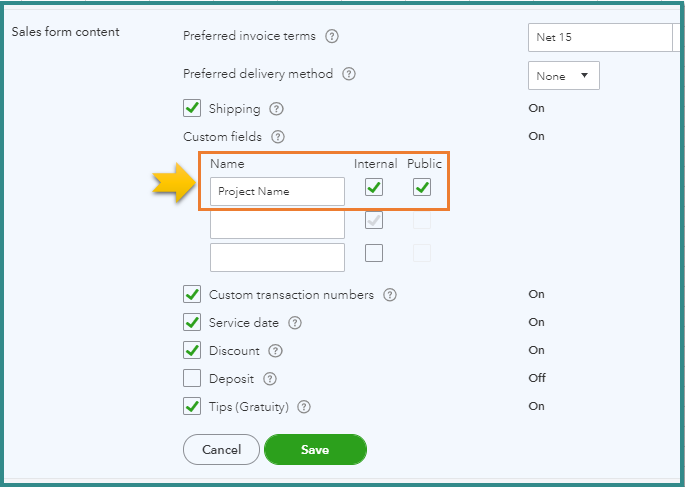Click the Custom fields help icon
This screenshot has height=487, width=685.
click(278, 137)
